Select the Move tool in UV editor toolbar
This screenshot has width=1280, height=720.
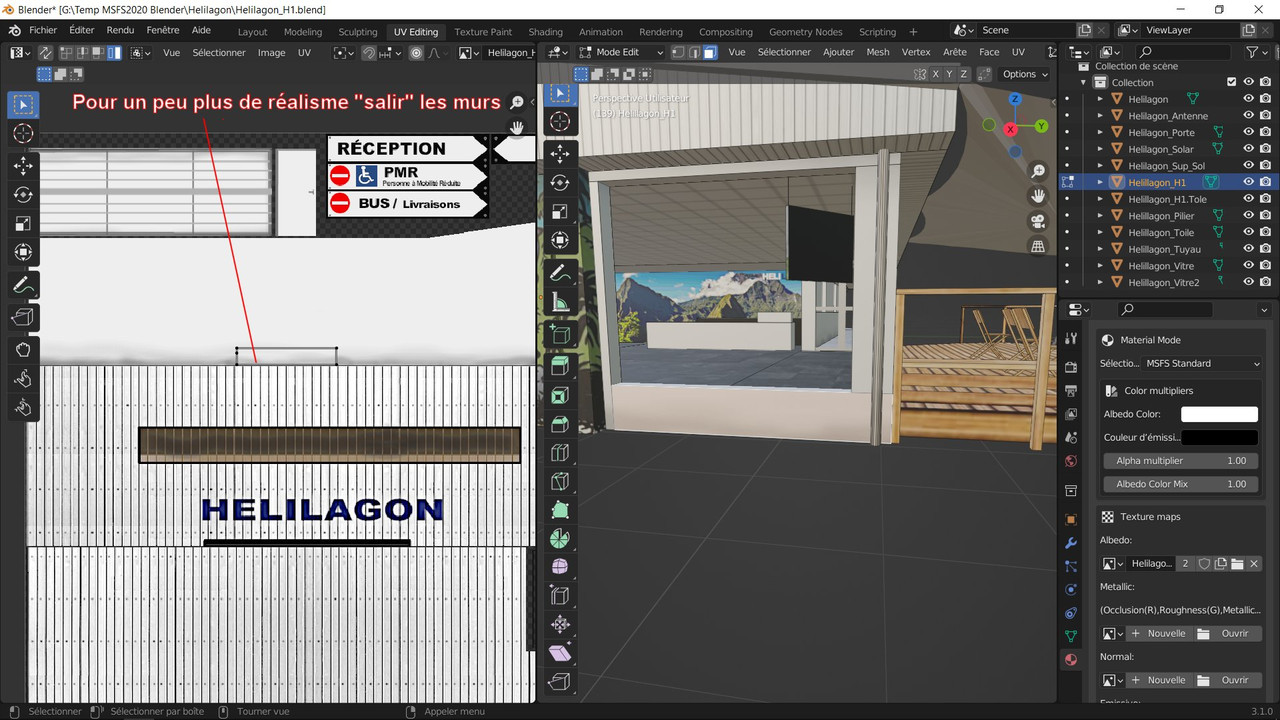point(23,165)
